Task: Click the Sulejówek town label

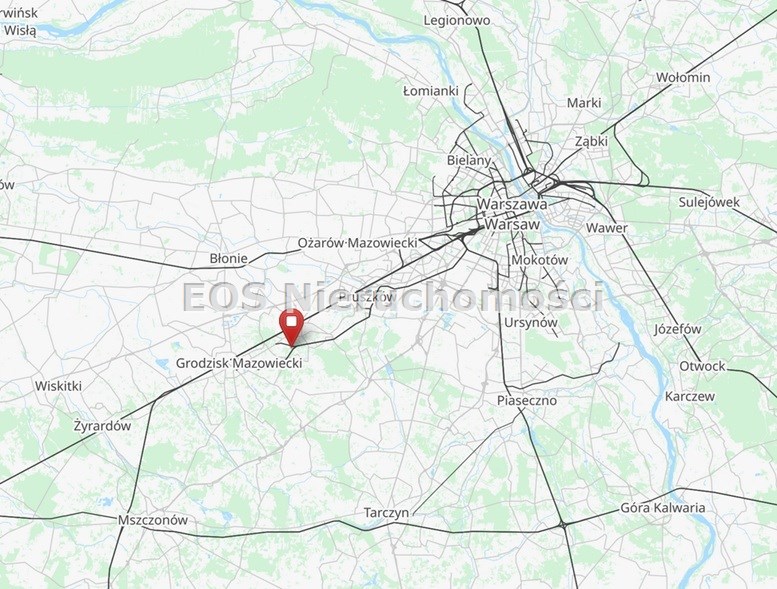Action: point(709,203)
